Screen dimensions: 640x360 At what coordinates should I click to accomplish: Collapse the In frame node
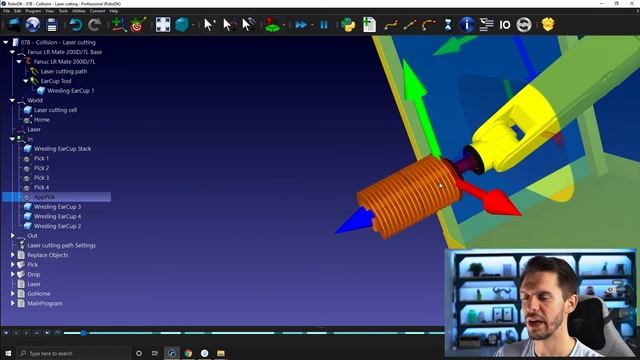(12, 139)
